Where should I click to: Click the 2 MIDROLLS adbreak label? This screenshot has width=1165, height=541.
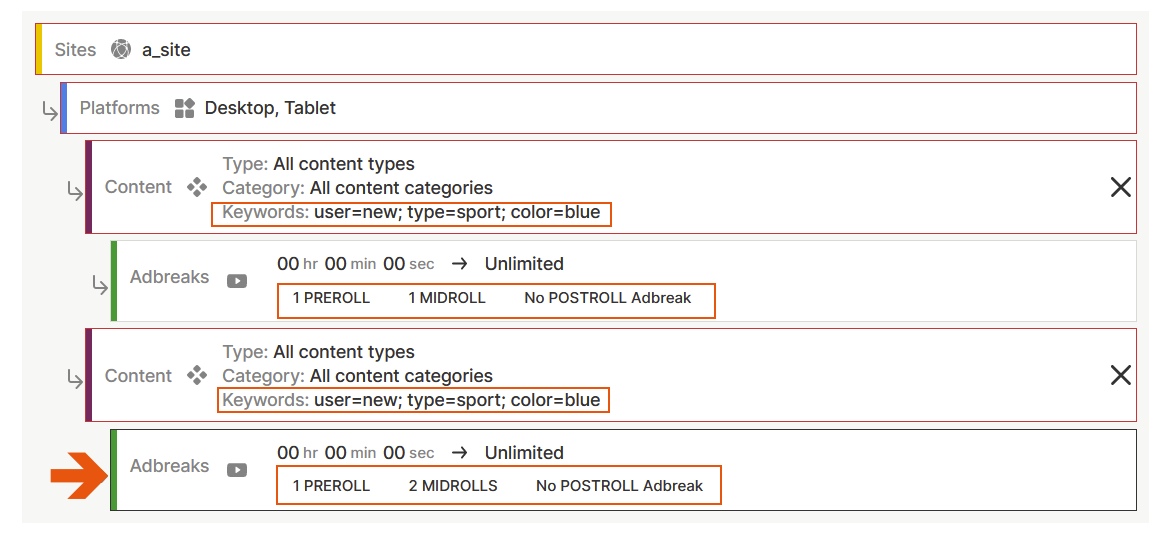(452, 486)
